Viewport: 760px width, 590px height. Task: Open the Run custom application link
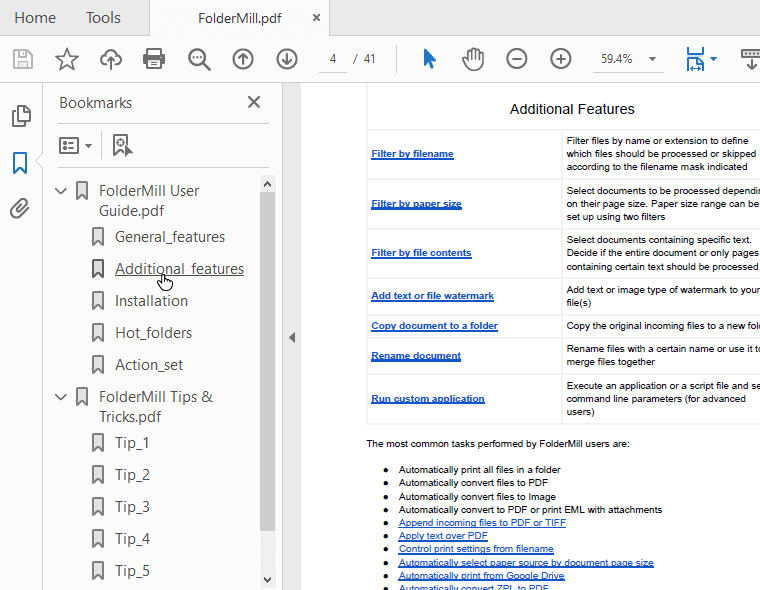click(428, 399)
